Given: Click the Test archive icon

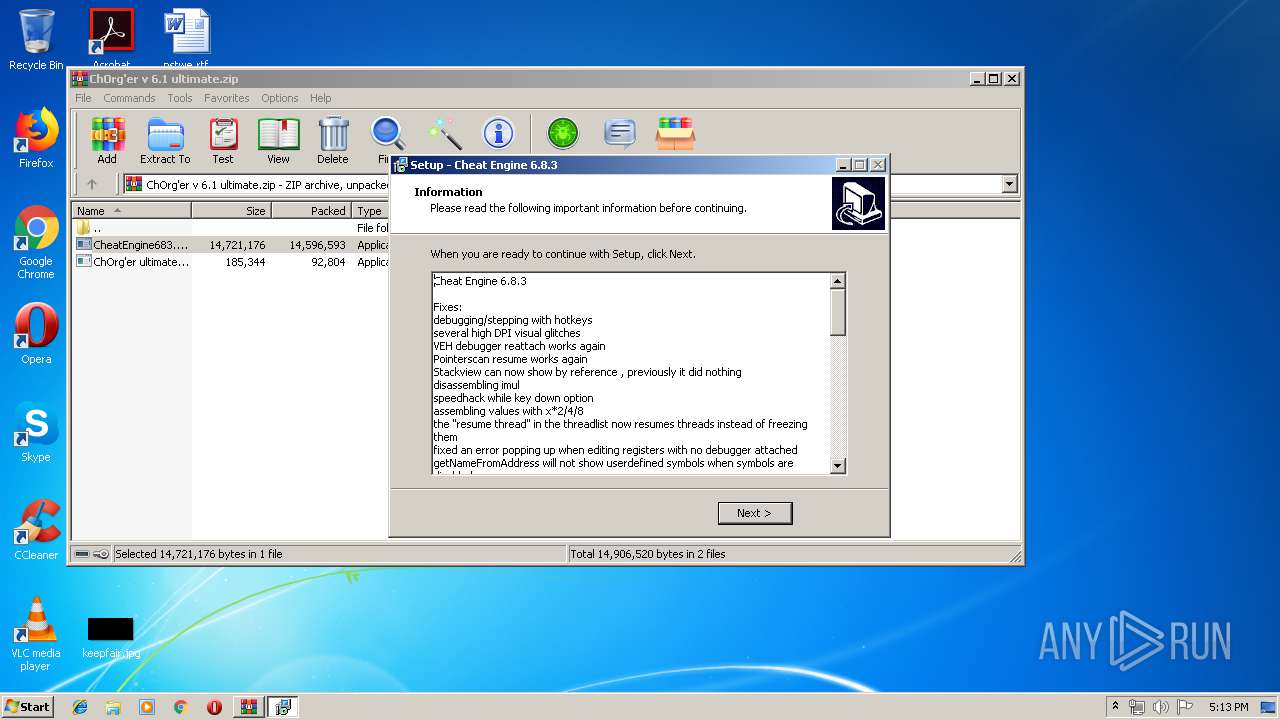Looking at the screenshot, I should [x=223, y=141].
